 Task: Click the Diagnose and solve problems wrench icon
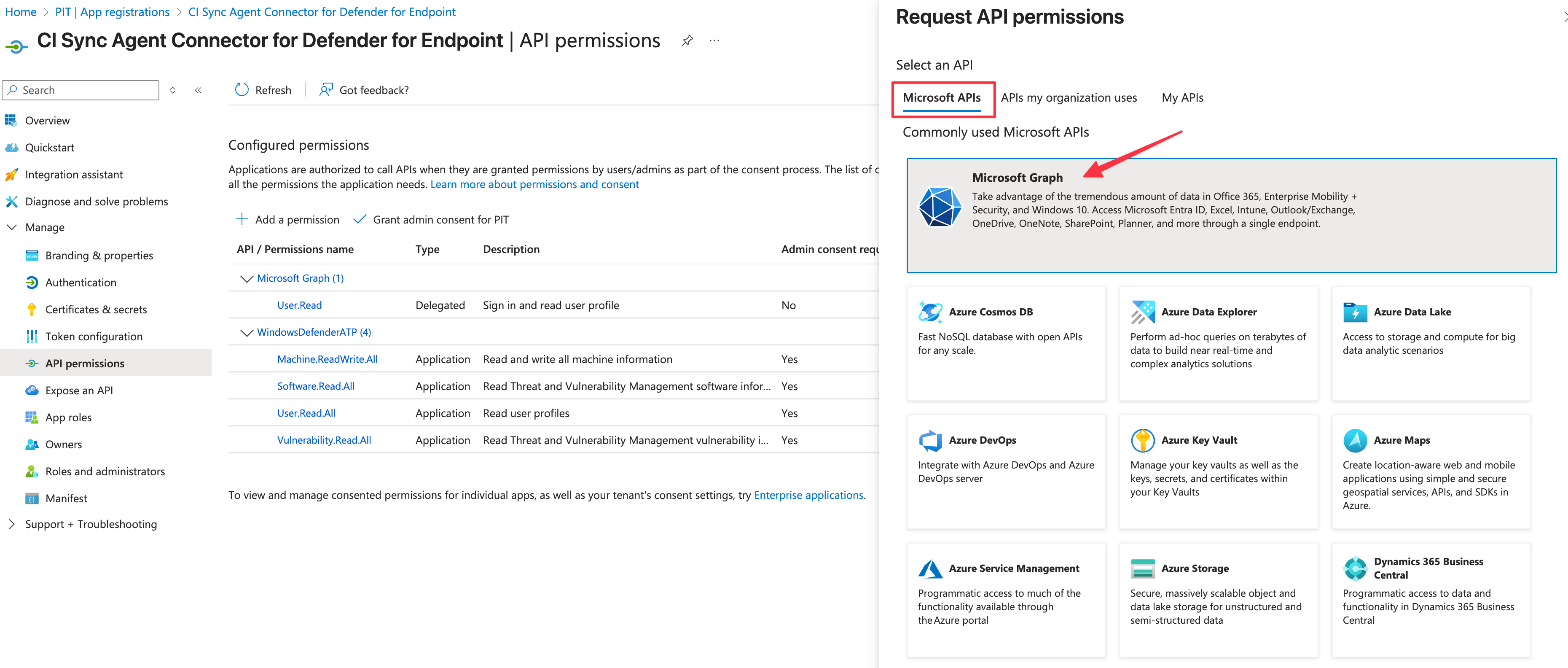11,202
